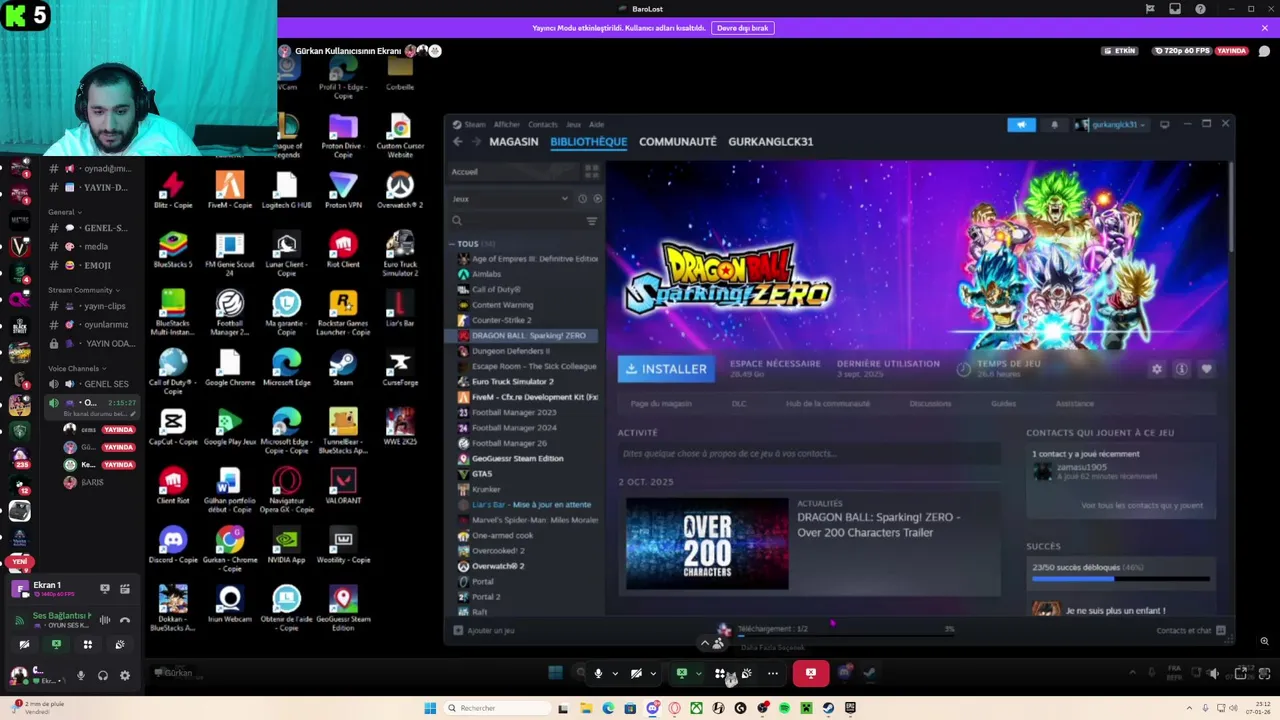Click the library search field

click(x=516, y=221)
